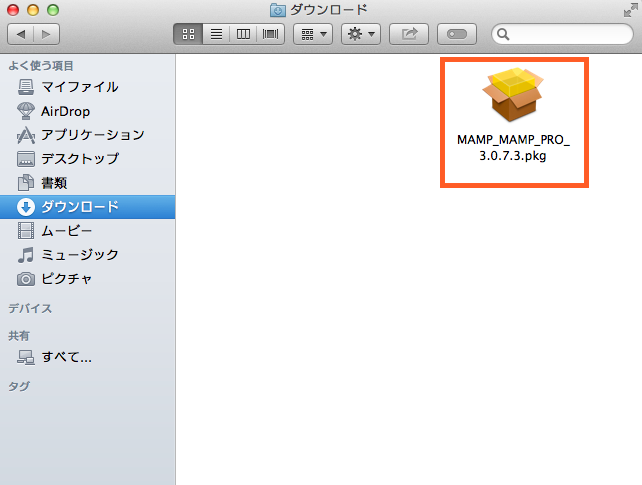The width and height of the screenshot is (642, 485).
Task: Open the gear action menu
Action: [x=361, y=34]
